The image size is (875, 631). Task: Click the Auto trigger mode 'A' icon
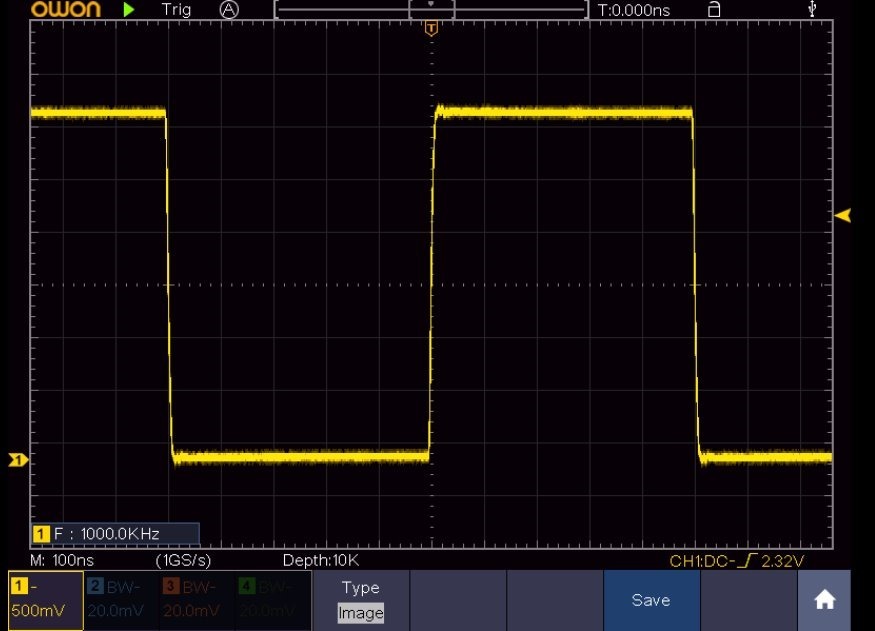tap(230, 9)
